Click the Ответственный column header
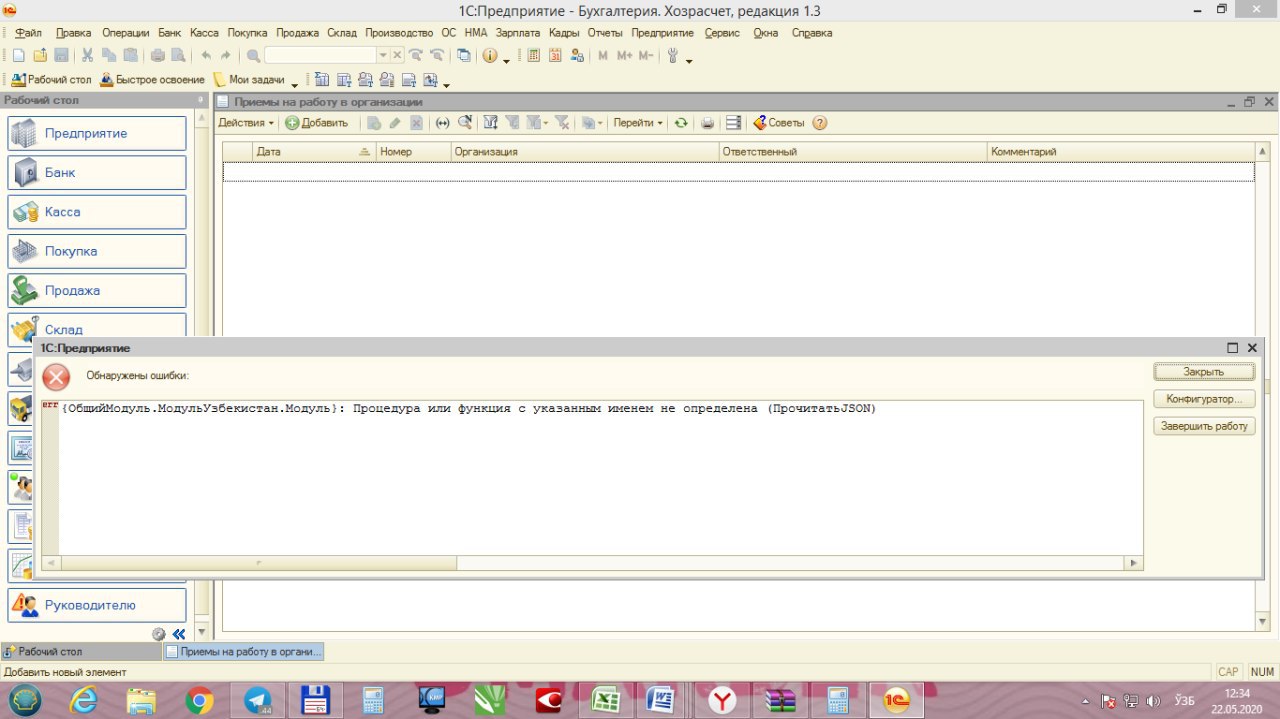The image size is (1280, 719). (x=853, y=151)
